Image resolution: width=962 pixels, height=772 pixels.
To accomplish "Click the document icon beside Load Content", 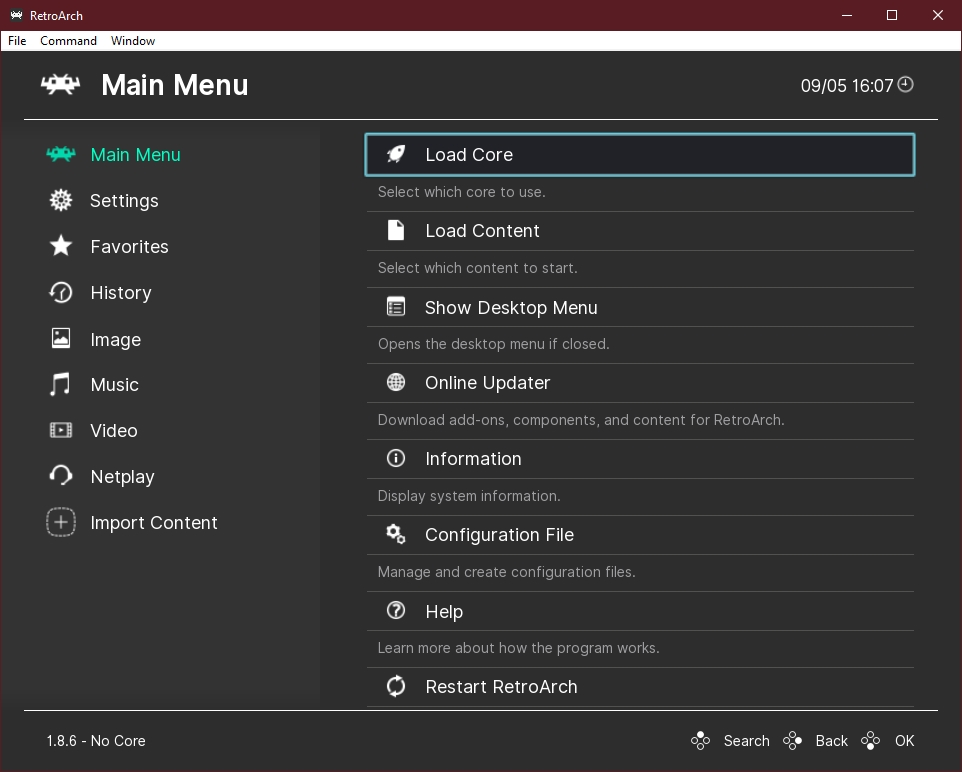I will [x=396, y=231].
